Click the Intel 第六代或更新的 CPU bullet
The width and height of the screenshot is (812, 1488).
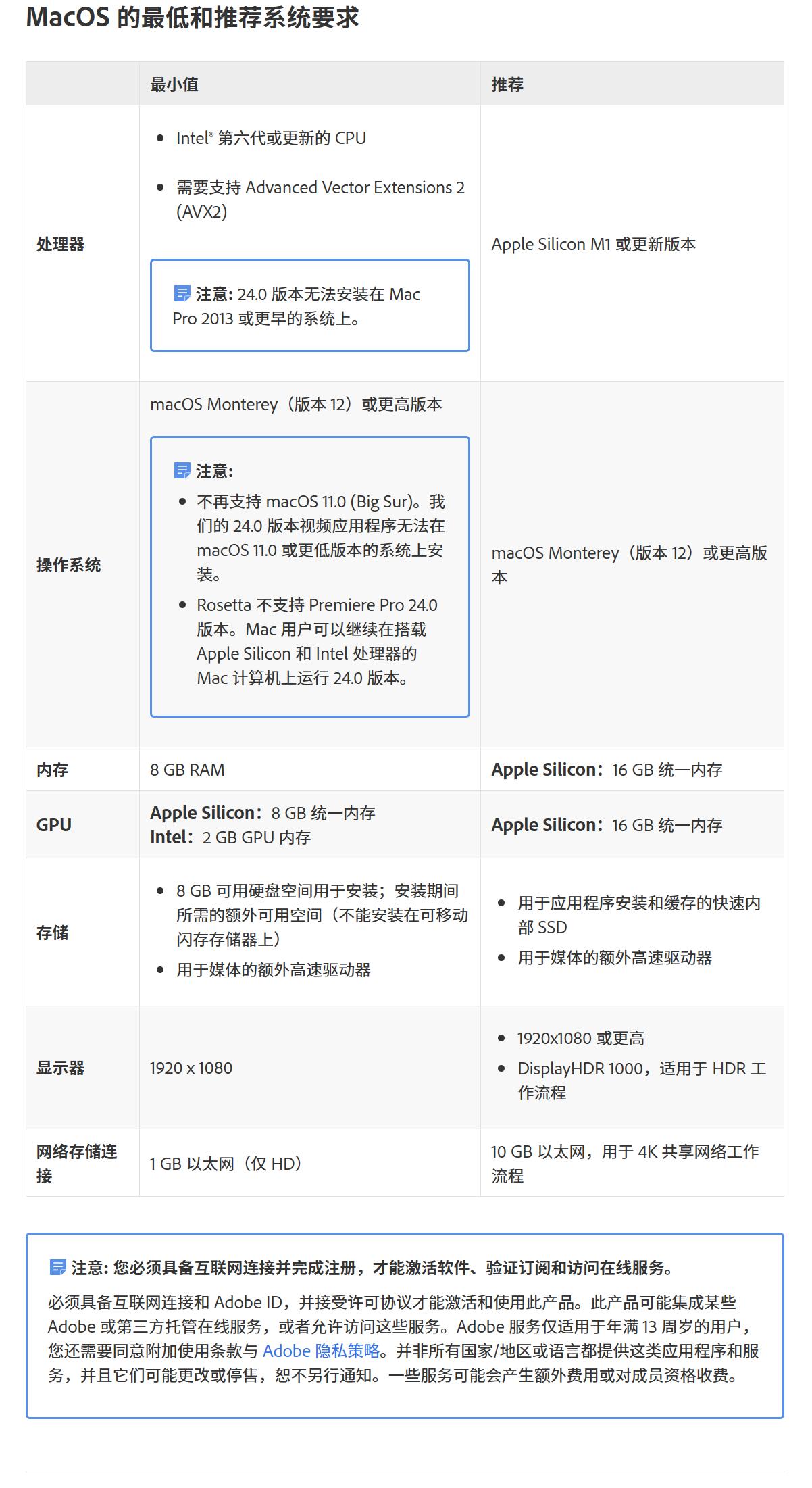pos(271,138)
